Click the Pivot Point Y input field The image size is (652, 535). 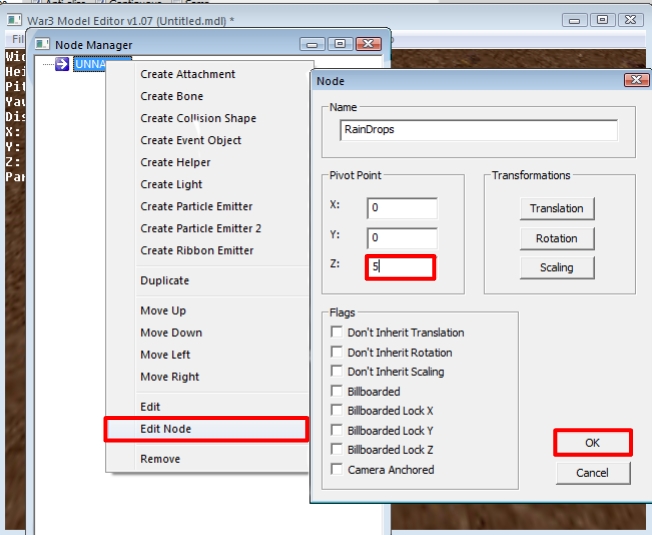(x=402, y=238)
